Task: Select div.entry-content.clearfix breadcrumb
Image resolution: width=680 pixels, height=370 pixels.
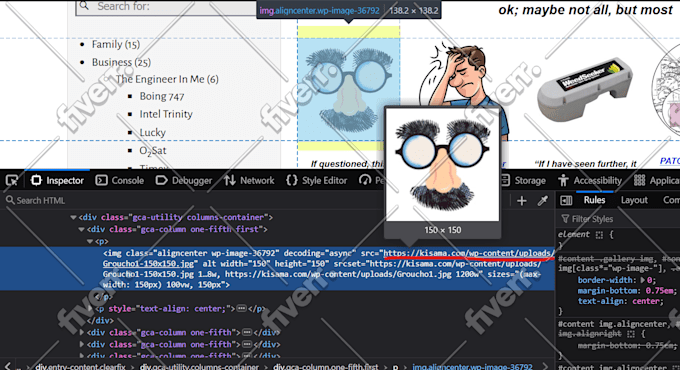Action: pos(80,367)
